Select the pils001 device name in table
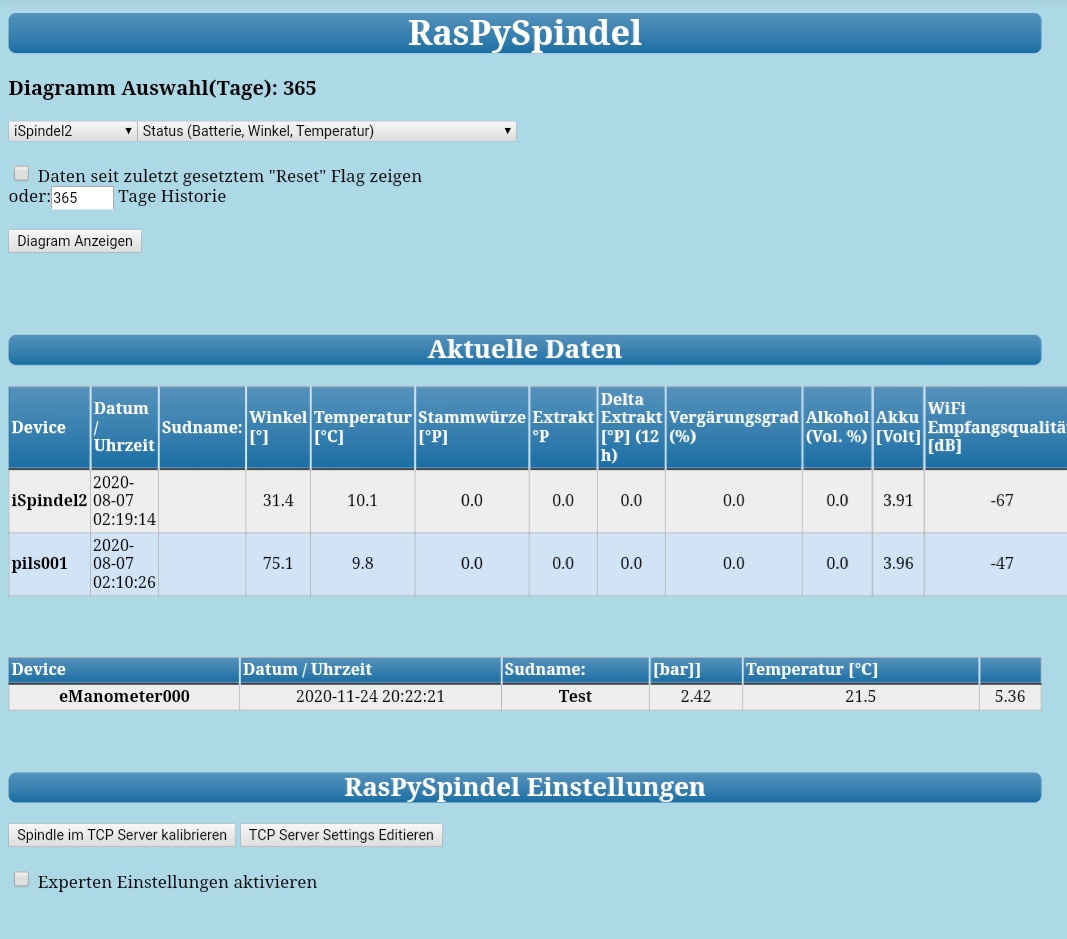Image resolution: width=1067 pixels, height=939 pixels. tap(40, 563)
